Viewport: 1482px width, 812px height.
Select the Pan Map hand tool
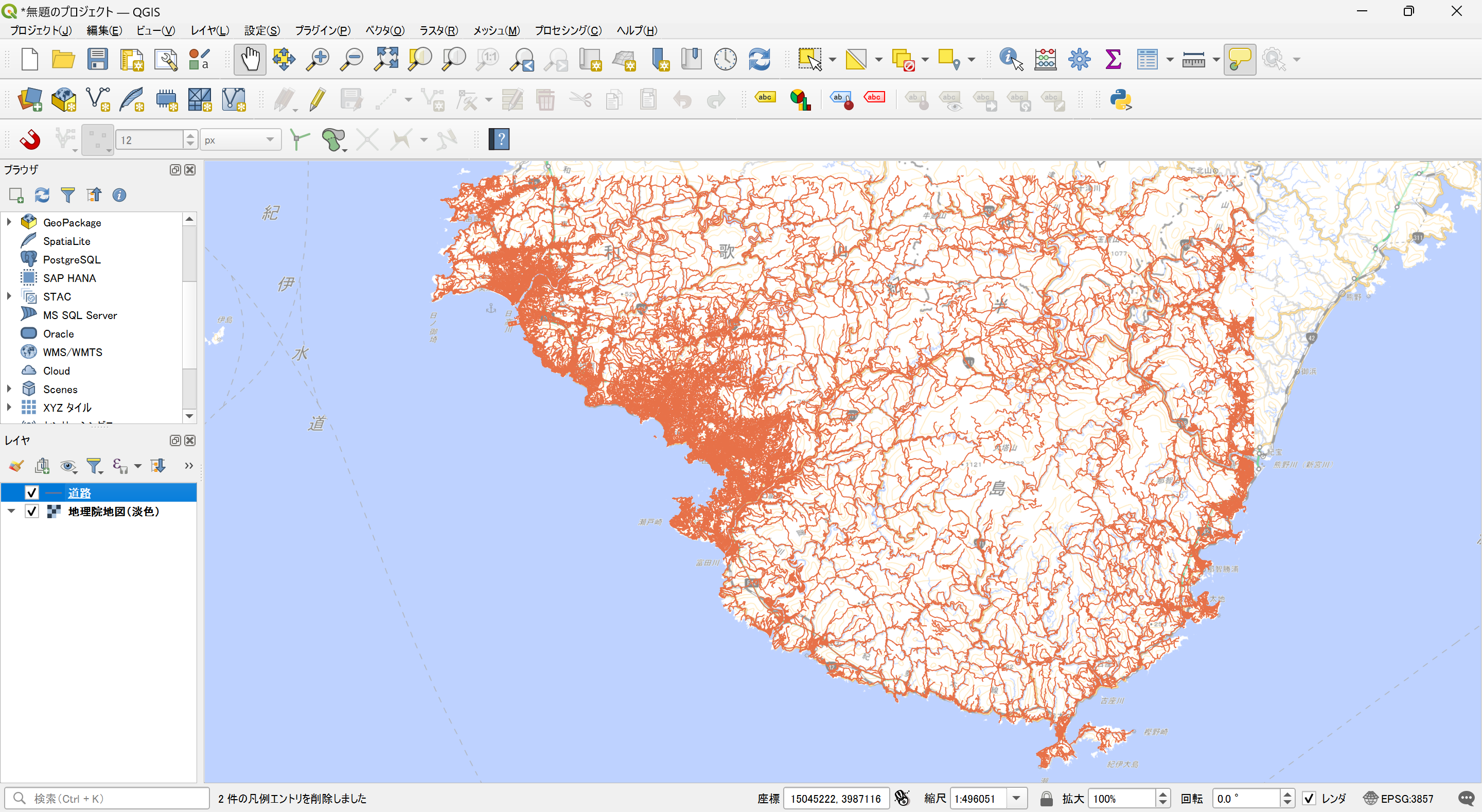pos(250,59)
